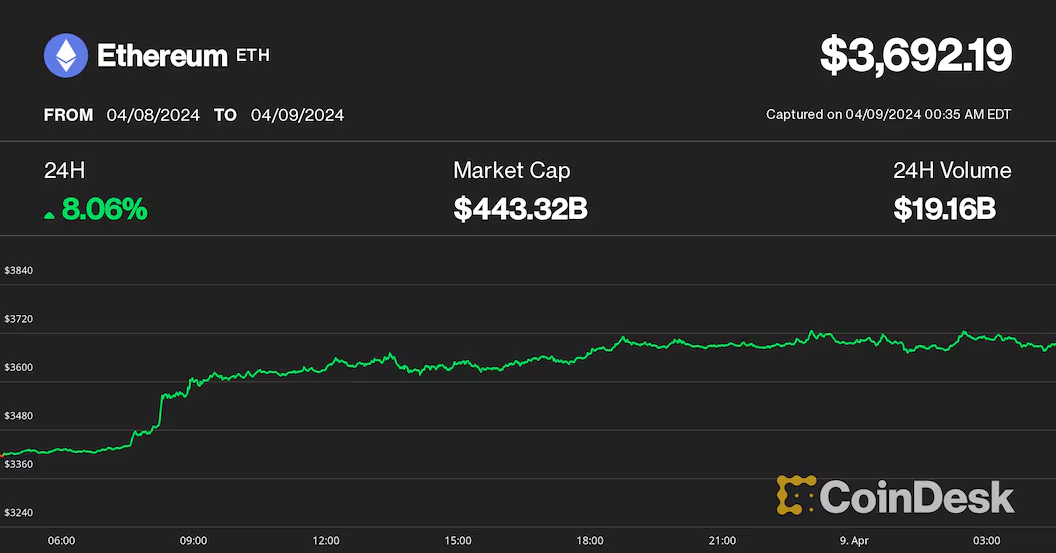Click the 09:00 time axis marker
Image resolution: width=1056 pixels, height=553 pixels.
tap(194, 540)
